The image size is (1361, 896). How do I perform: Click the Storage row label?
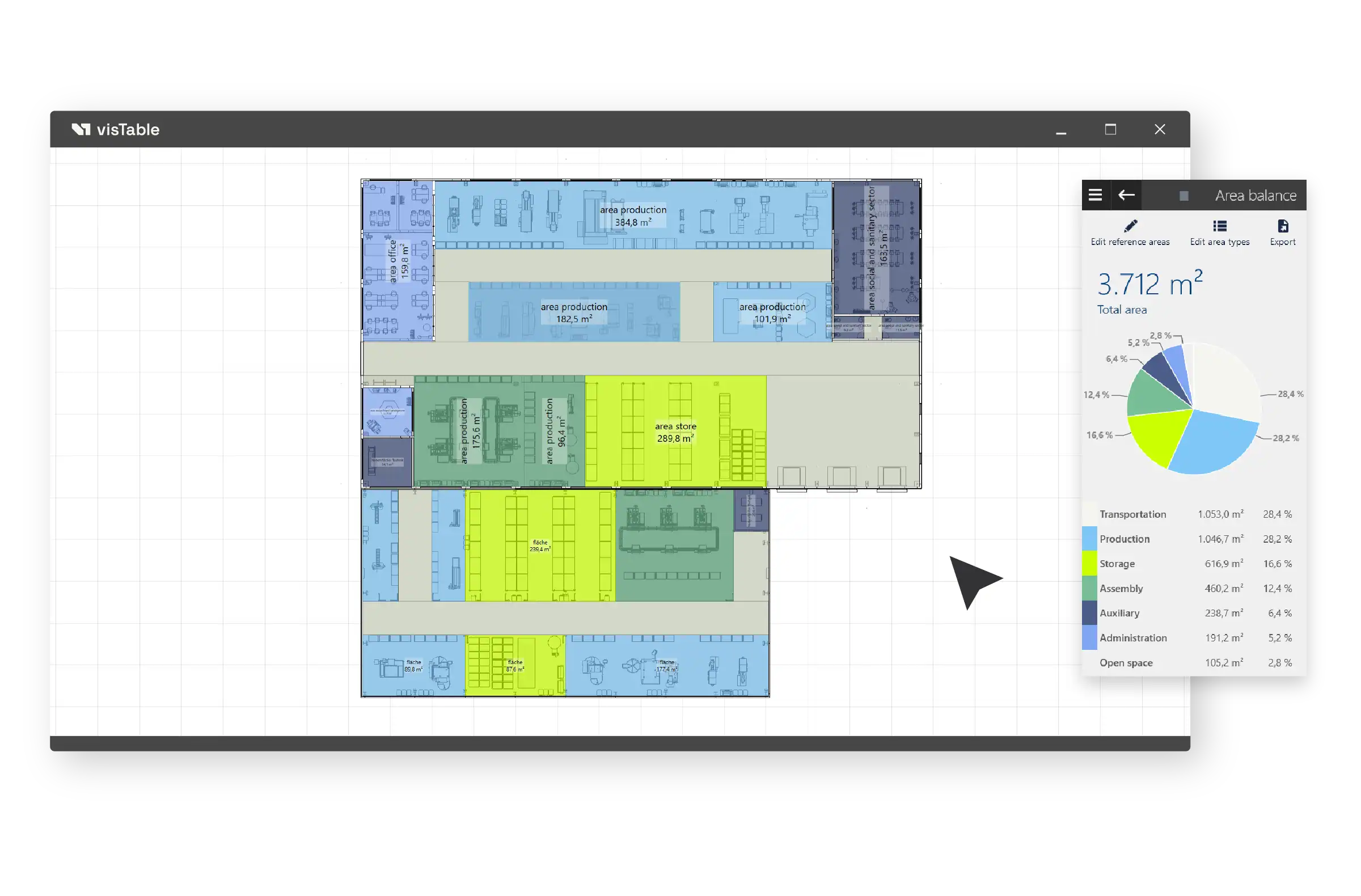coord(1116,563)
